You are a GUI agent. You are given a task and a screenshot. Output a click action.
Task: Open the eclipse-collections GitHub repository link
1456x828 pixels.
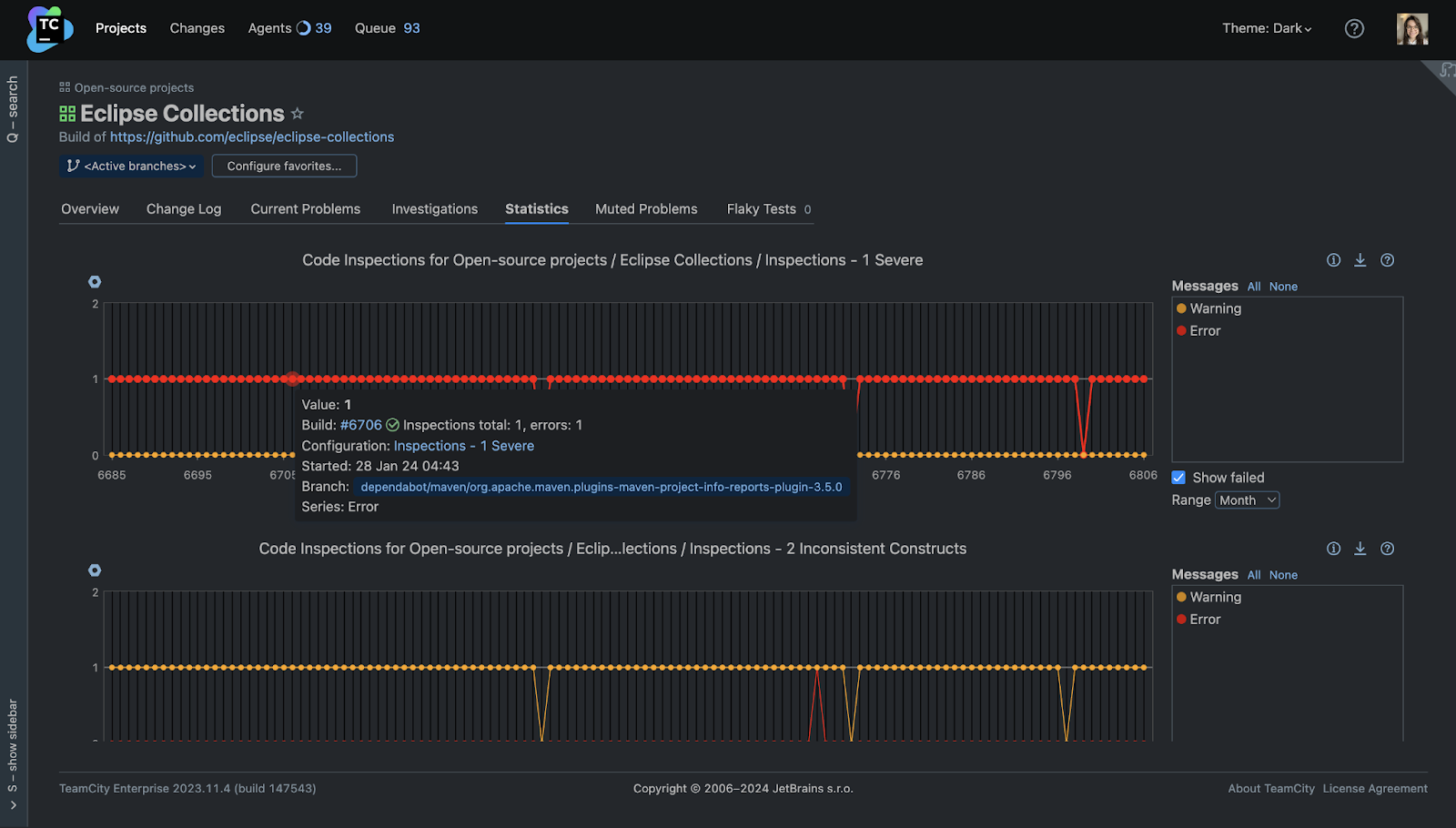(252, 137)
